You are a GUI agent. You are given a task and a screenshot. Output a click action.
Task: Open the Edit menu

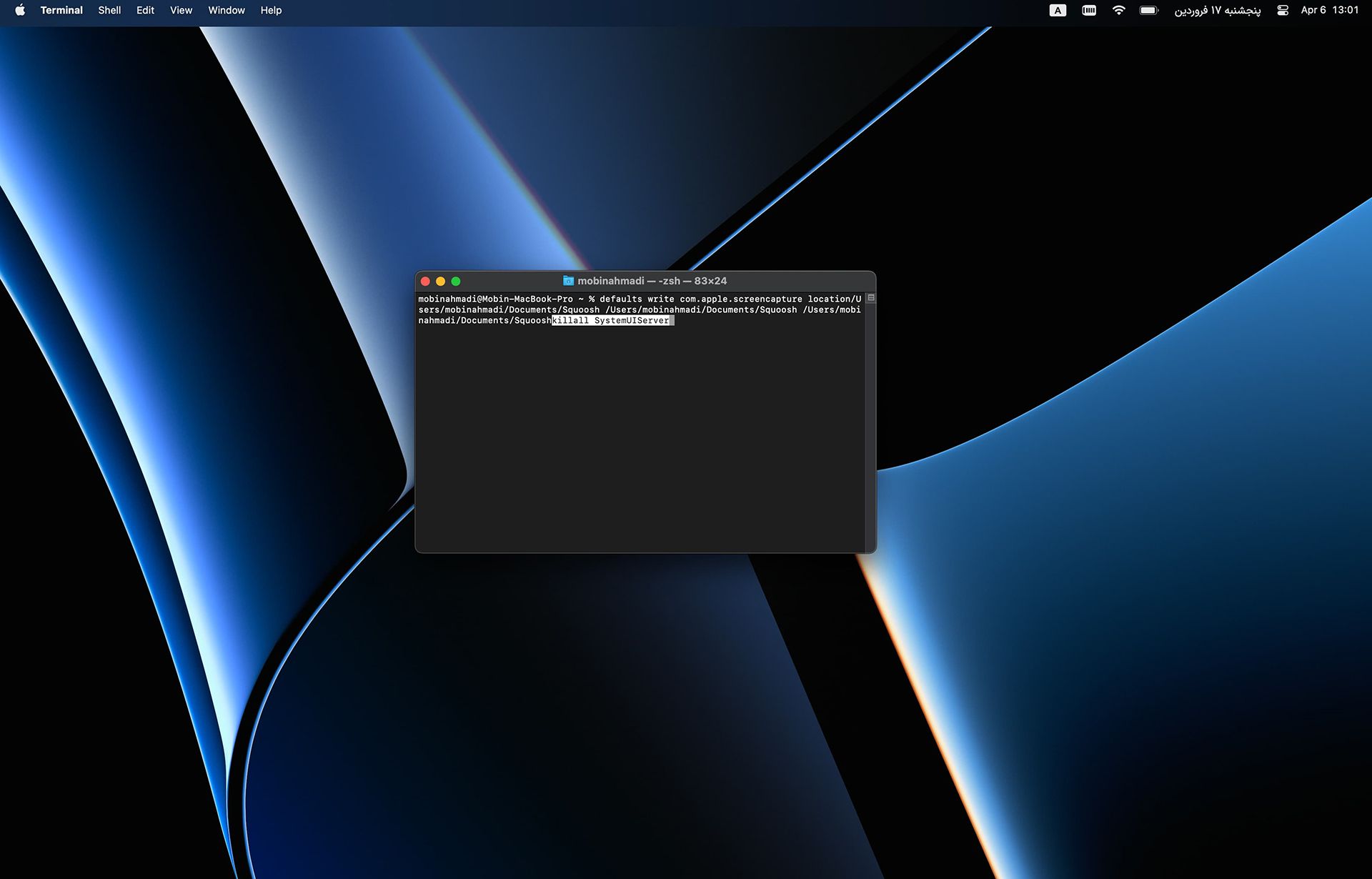(x=145, y=10)
